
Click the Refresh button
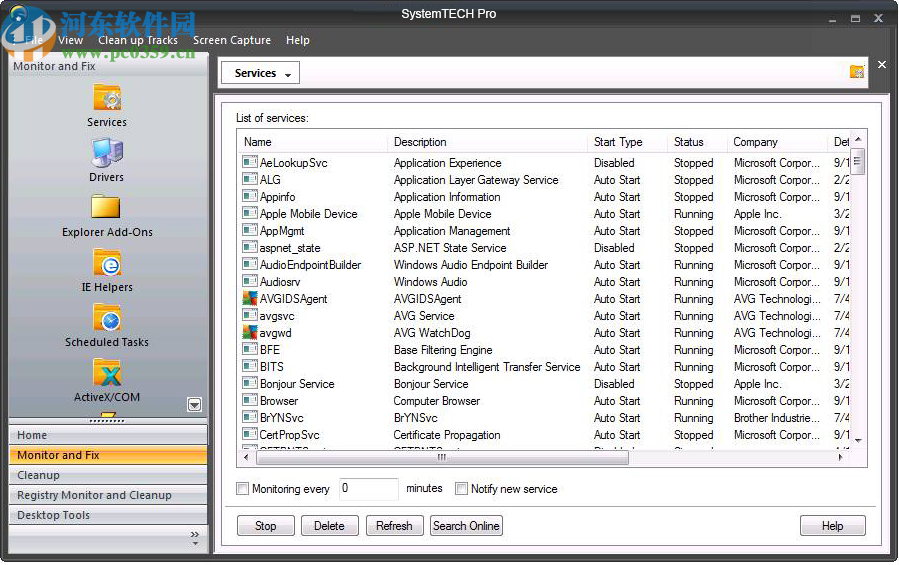click(394, 525)
